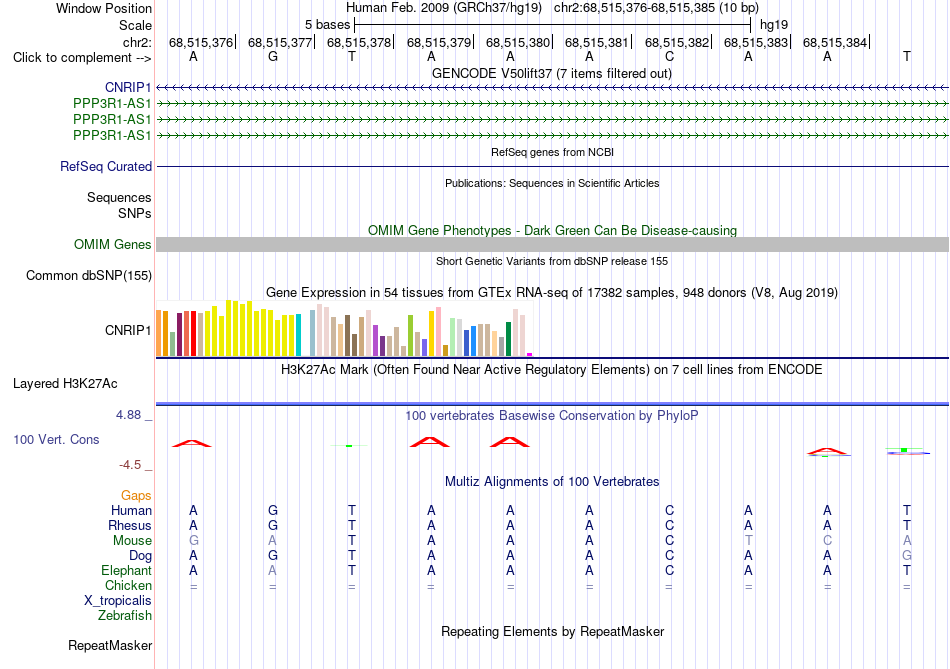Click the Chicken species label
The width and height of the screenshot is (950, 669).
pos(128,585)
